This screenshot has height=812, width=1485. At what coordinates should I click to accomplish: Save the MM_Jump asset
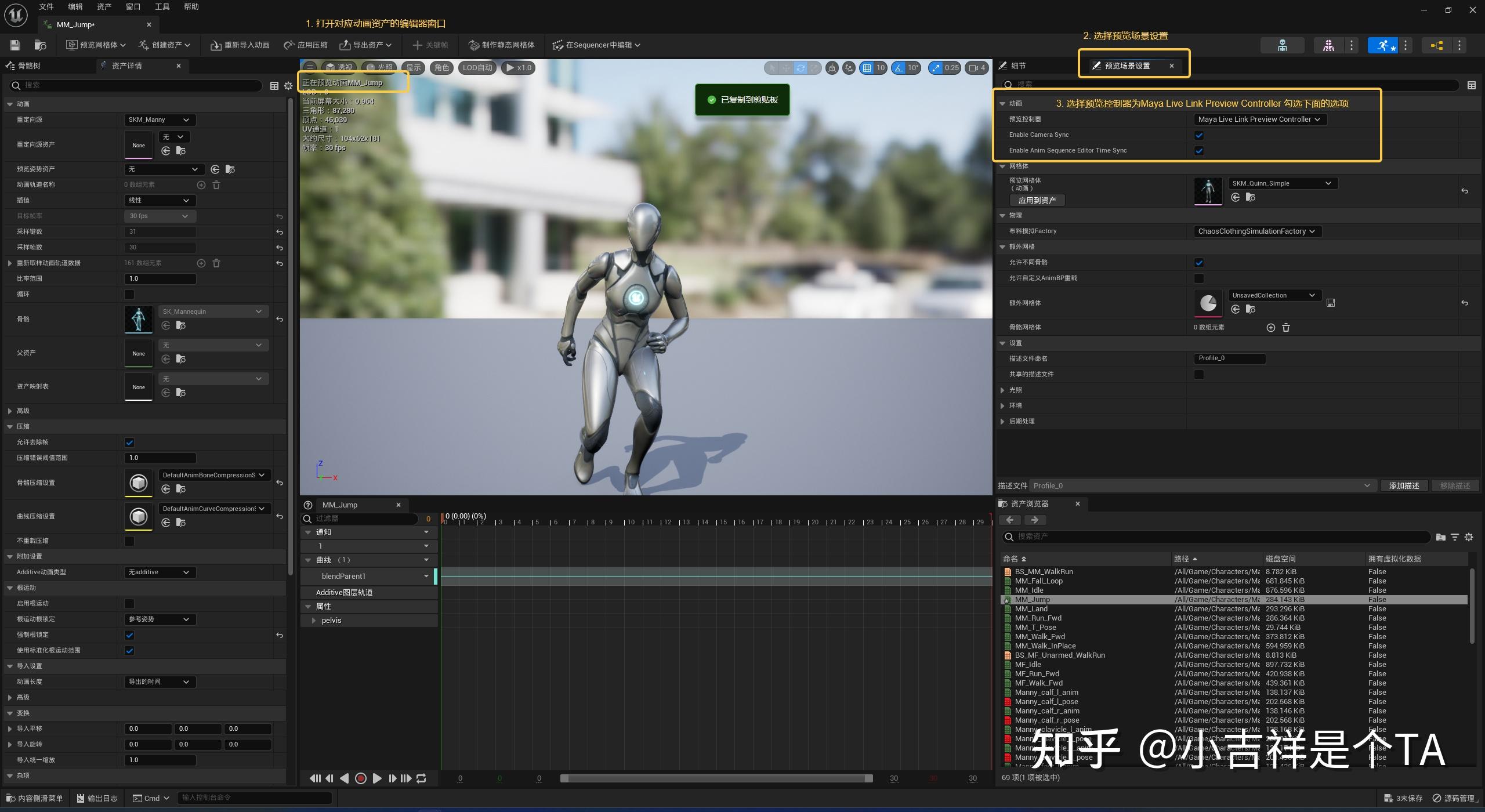(15, 45)
